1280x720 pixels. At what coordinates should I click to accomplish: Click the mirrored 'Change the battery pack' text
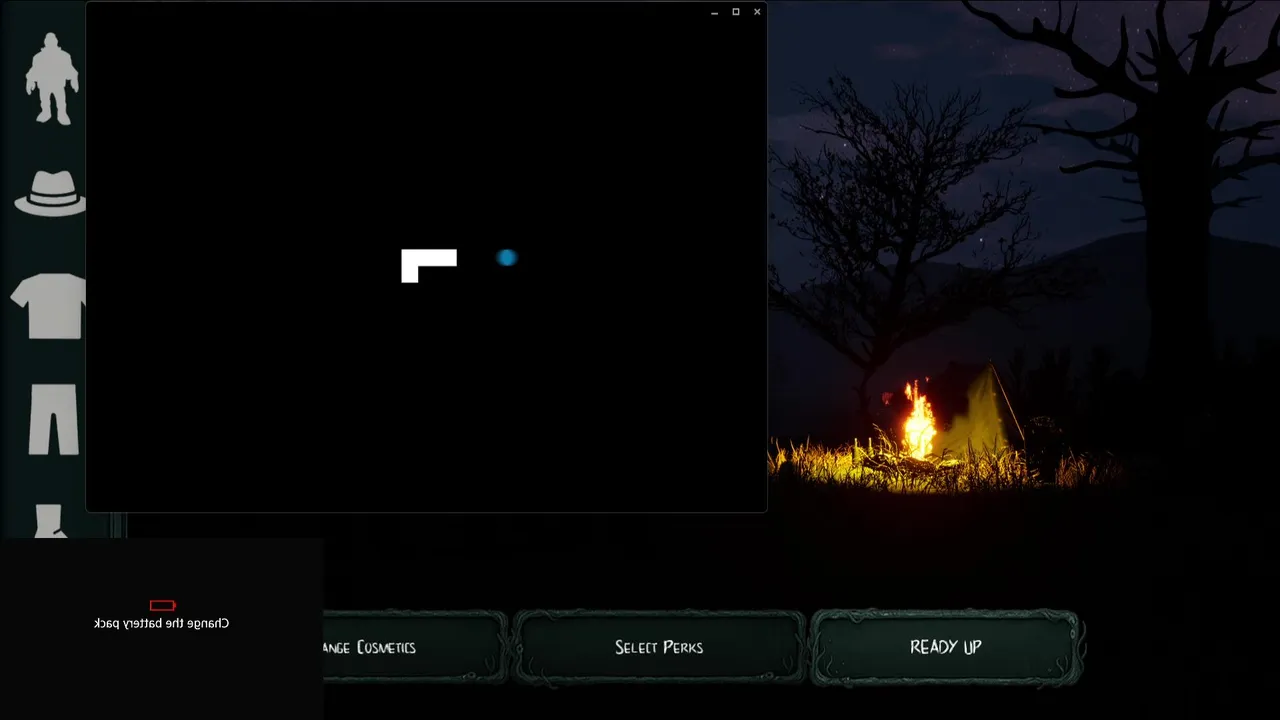click(162, 623)
